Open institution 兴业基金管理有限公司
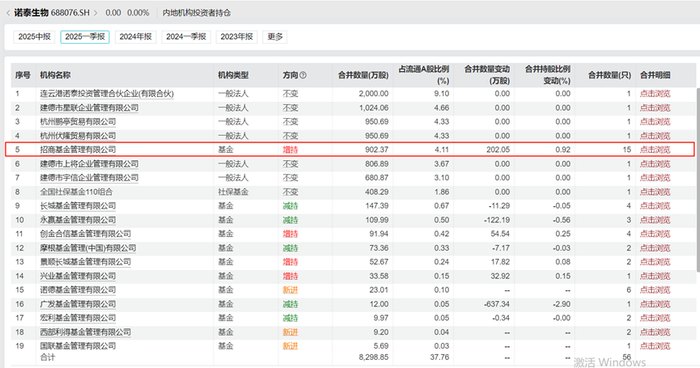The height and width of the screenshot is (368, 700). [x=78, y=276]
